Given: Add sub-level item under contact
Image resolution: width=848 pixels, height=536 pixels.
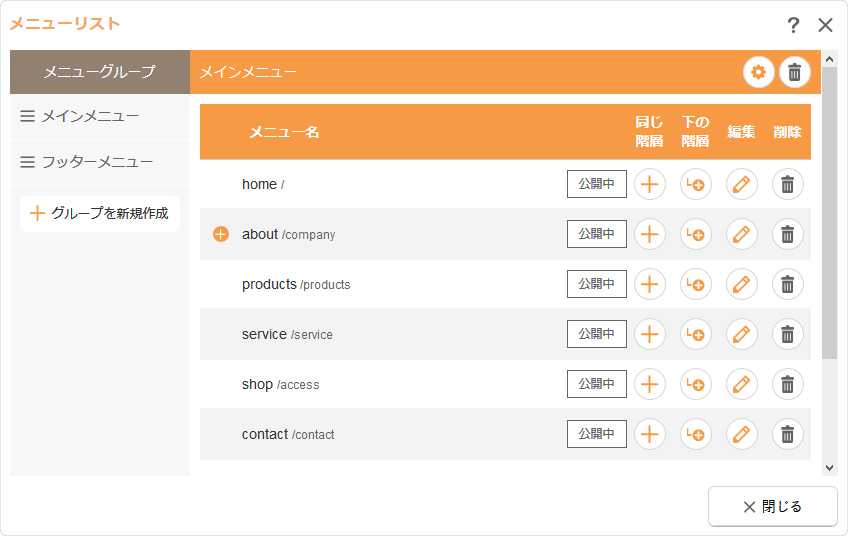Looking at the screenshot, I should 696,434.
